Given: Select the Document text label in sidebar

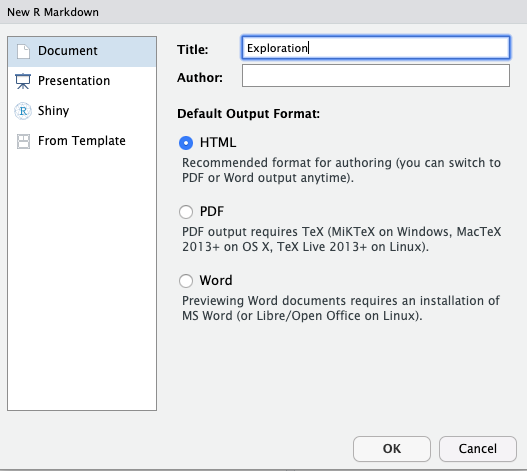Looking at the screenshot, I should point(68,51).
